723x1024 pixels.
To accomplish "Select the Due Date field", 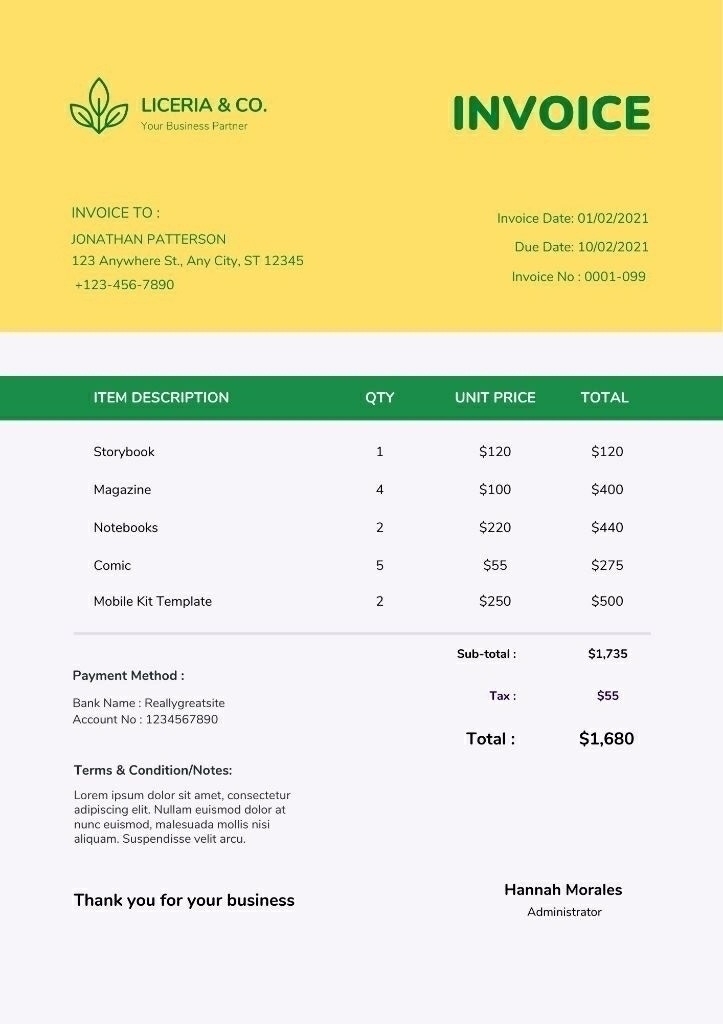I will (581, 247).
